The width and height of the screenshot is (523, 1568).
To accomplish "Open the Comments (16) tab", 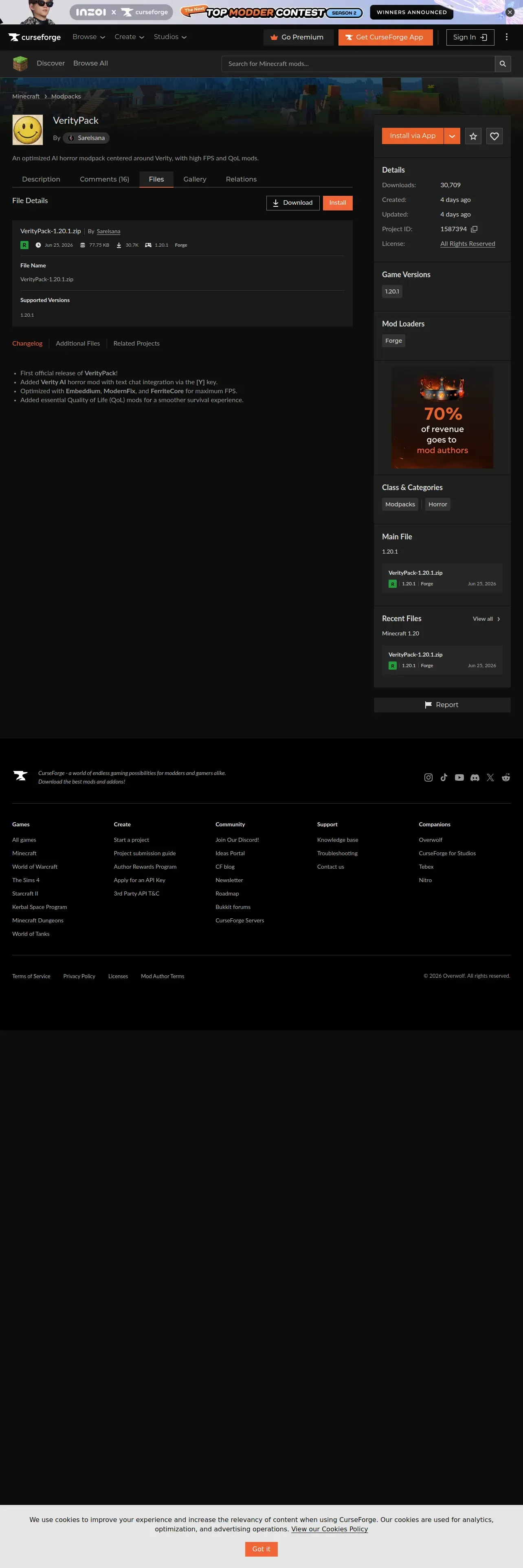I will click(104, 180).
